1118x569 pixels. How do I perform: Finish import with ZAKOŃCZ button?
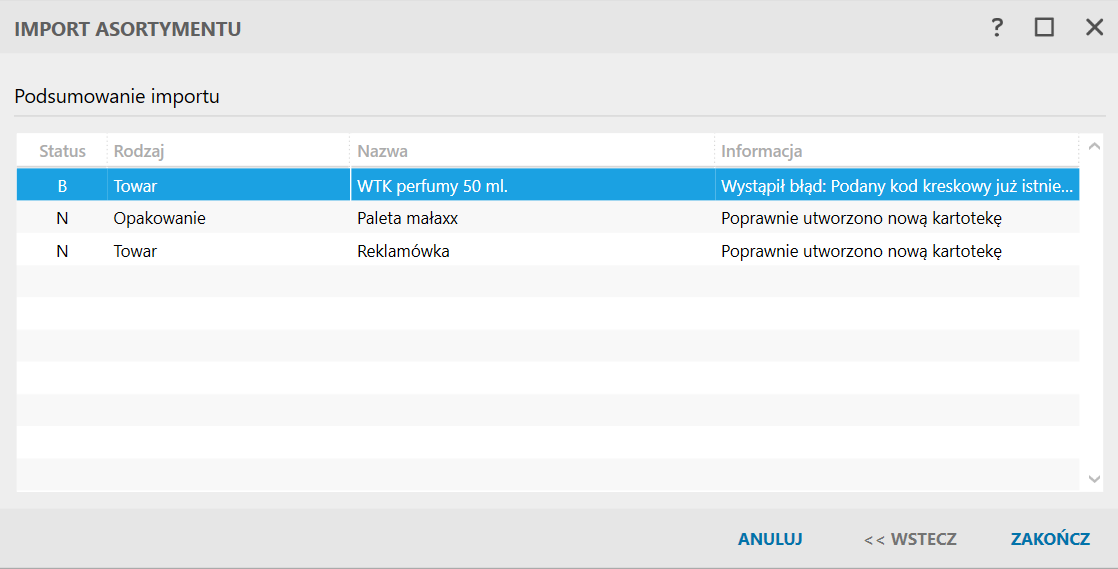click(x=1050, y=539)
